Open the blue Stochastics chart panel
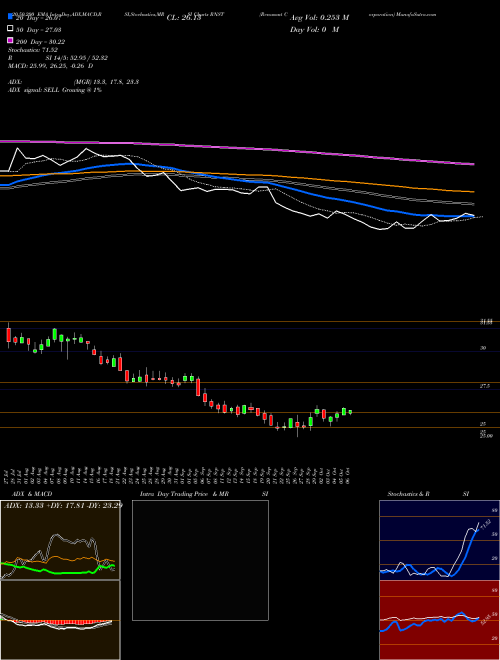Viewport: 500px width, 660px height. click(x=439, y=540)
